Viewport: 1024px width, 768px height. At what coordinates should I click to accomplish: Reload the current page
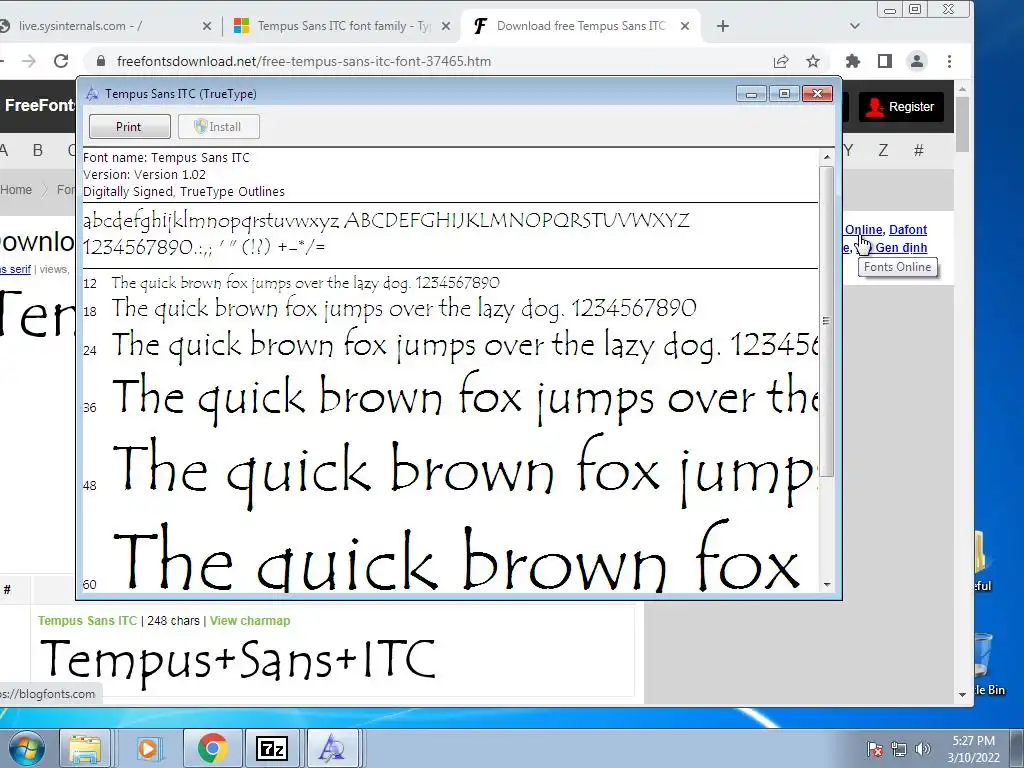click(x=61, y=61)
